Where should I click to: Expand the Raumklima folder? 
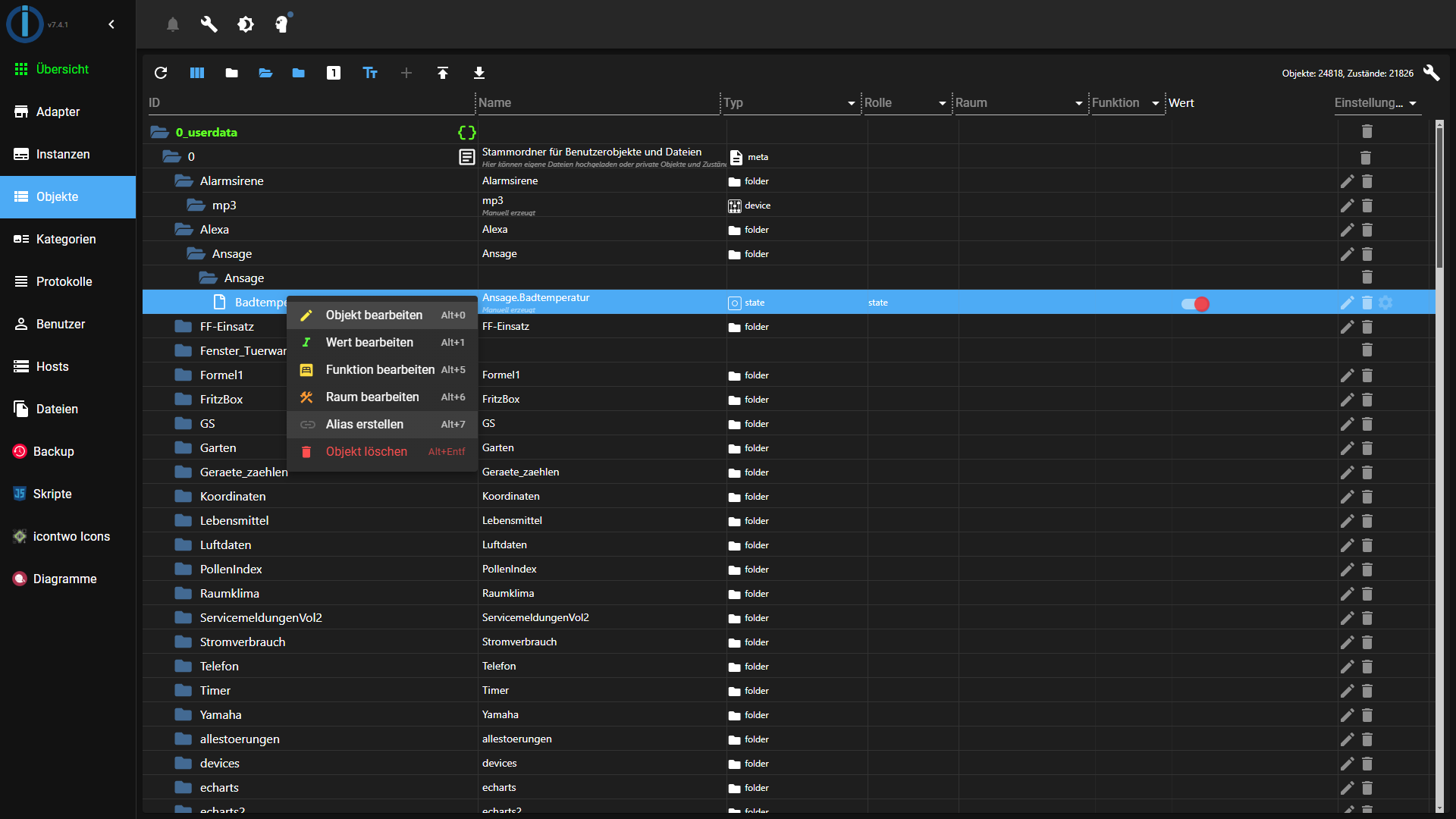tap(183, 593)
